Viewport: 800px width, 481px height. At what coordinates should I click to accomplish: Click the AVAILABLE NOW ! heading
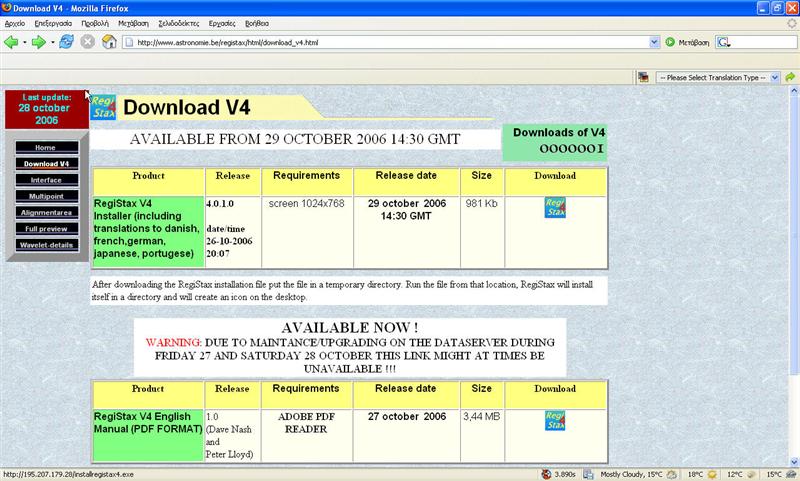coord(349,327)
